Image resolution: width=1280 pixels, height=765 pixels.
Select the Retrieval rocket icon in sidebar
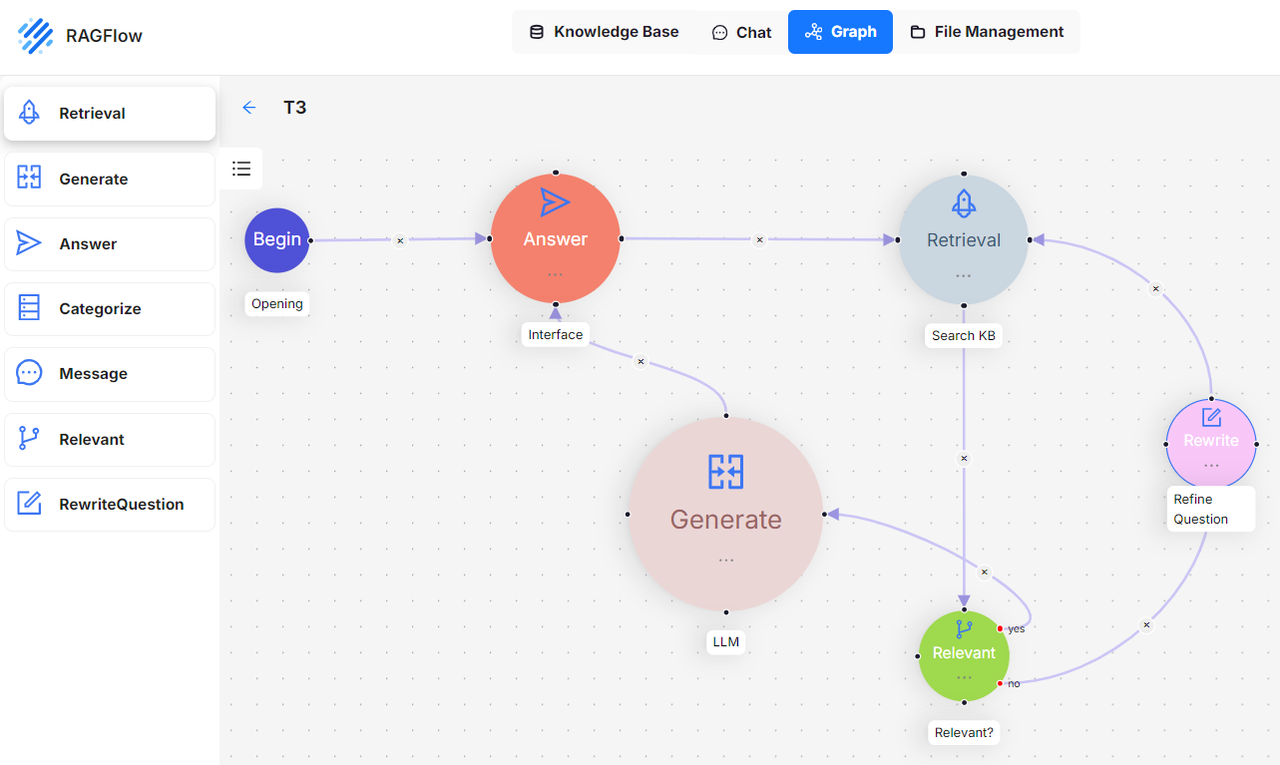pos(29,113)
